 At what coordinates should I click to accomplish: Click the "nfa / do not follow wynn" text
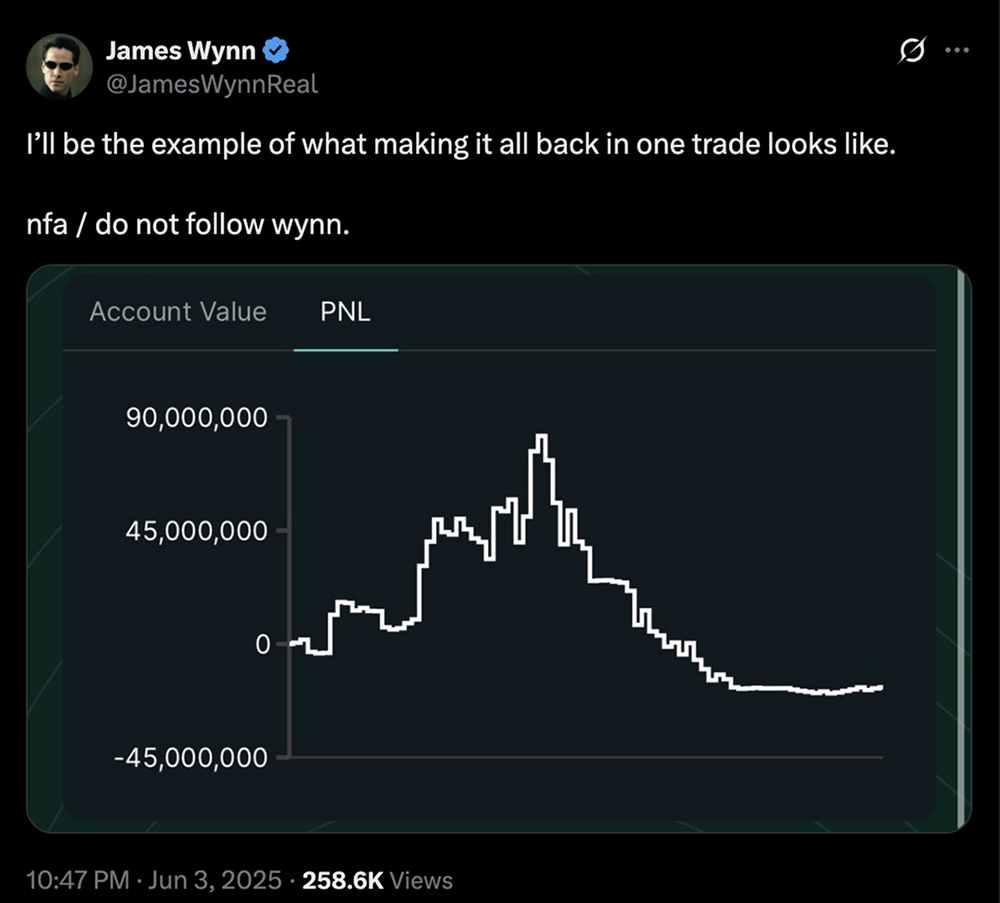[x=188, y=225]
